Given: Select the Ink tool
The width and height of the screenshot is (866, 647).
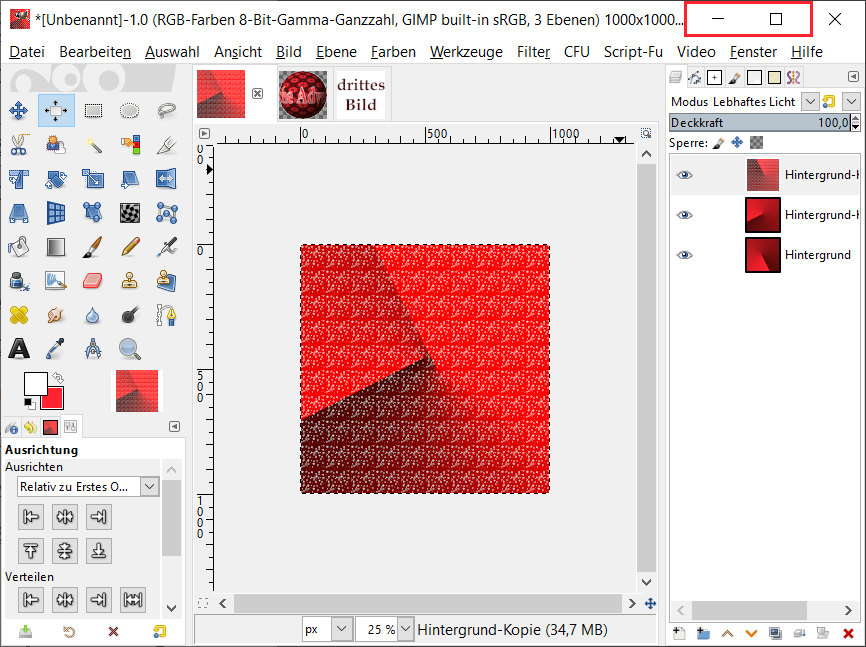Looking at the screenshot, I should [18, 281].
